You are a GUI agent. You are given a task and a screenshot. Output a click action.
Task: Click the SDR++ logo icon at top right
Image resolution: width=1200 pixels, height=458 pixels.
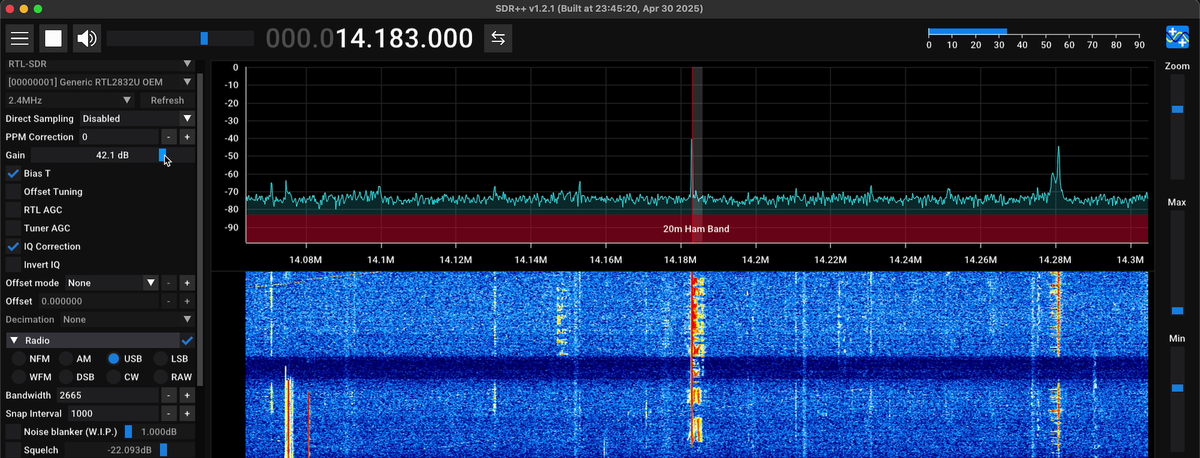click(x=1177, y=38)
